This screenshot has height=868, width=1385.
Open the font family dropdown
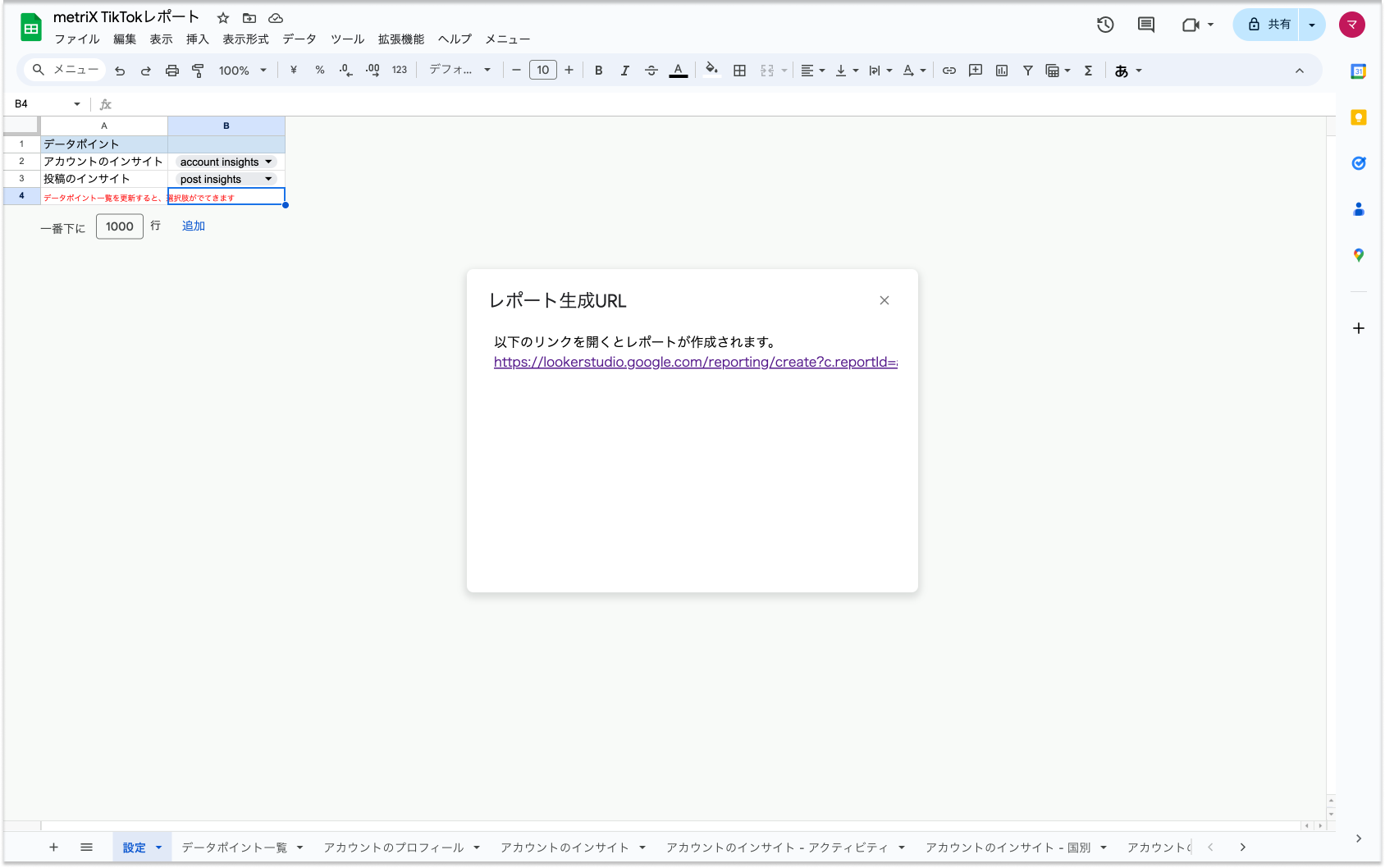click(x=460, y=71)
